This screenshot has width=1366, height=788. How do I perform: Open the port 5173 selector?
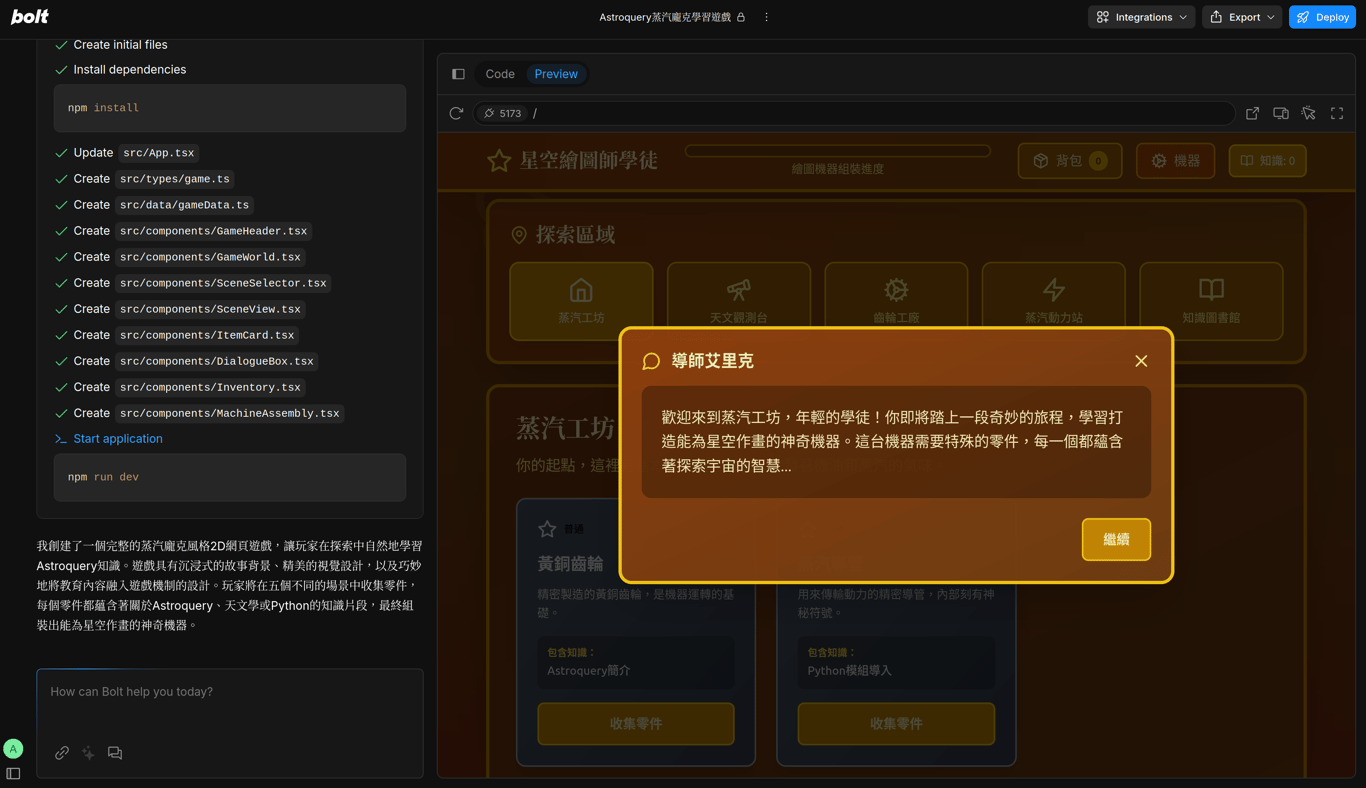[x=503, y=113]
